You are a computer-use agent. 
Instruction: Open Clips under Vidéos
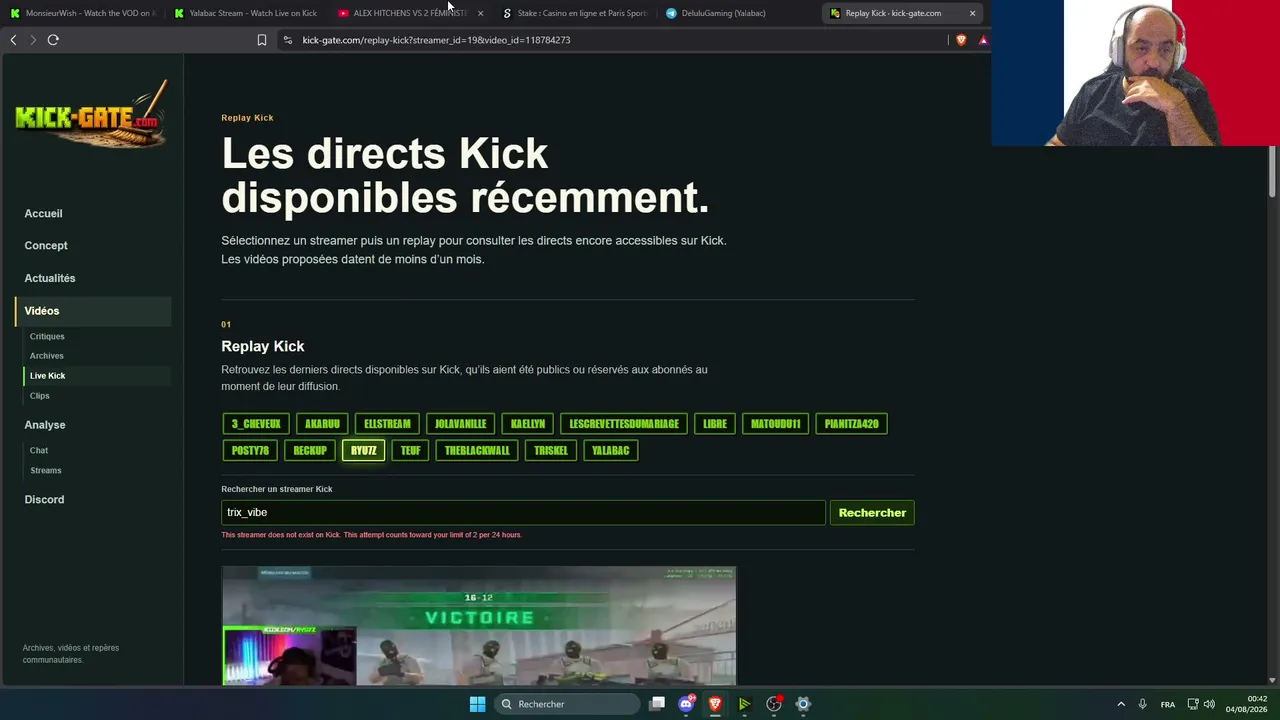[39, 396]
